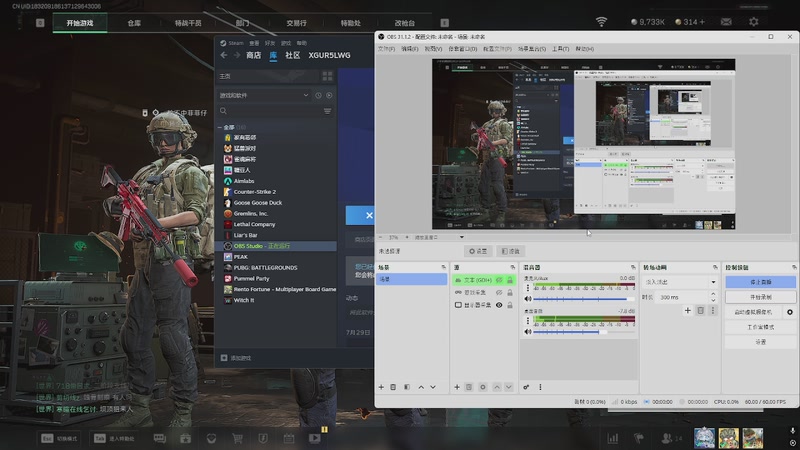Open 游戏和软件 dropdown in Steam library

[x=264, y=95]
